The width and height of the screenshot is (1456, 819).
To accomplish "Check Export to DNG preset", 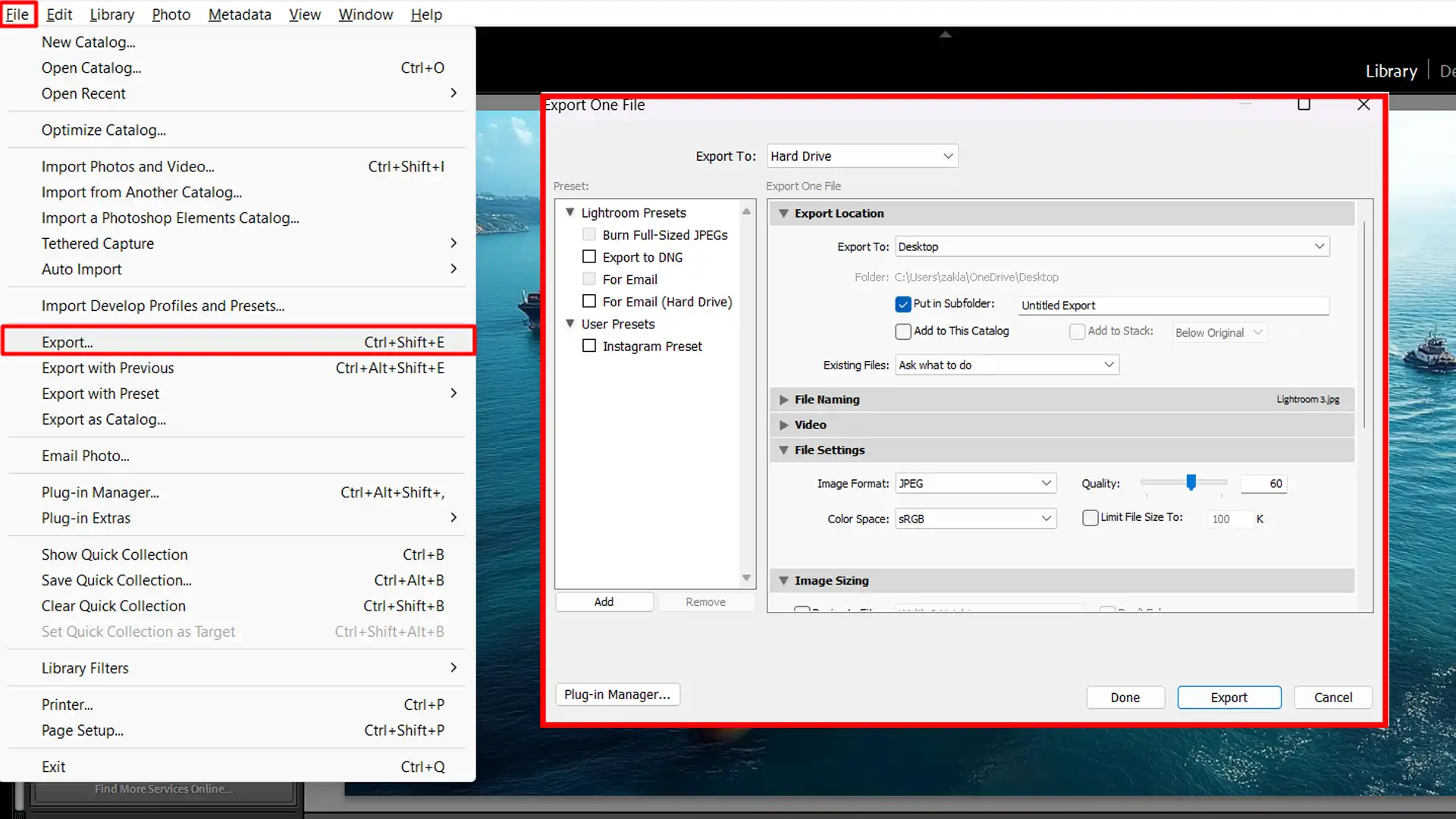I will [589, 256].
